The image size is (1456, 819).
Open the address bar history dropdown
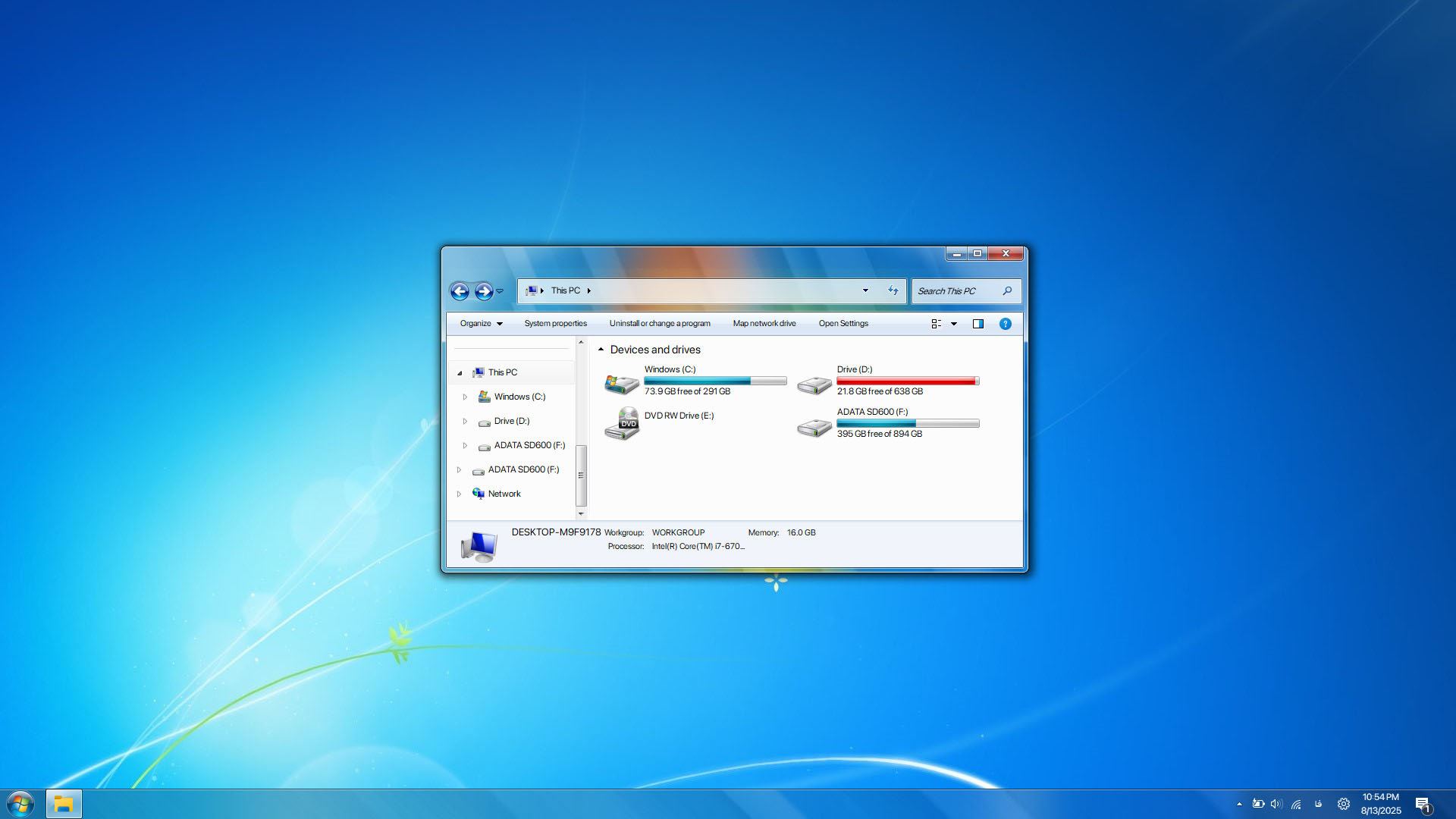click(865, 290)
